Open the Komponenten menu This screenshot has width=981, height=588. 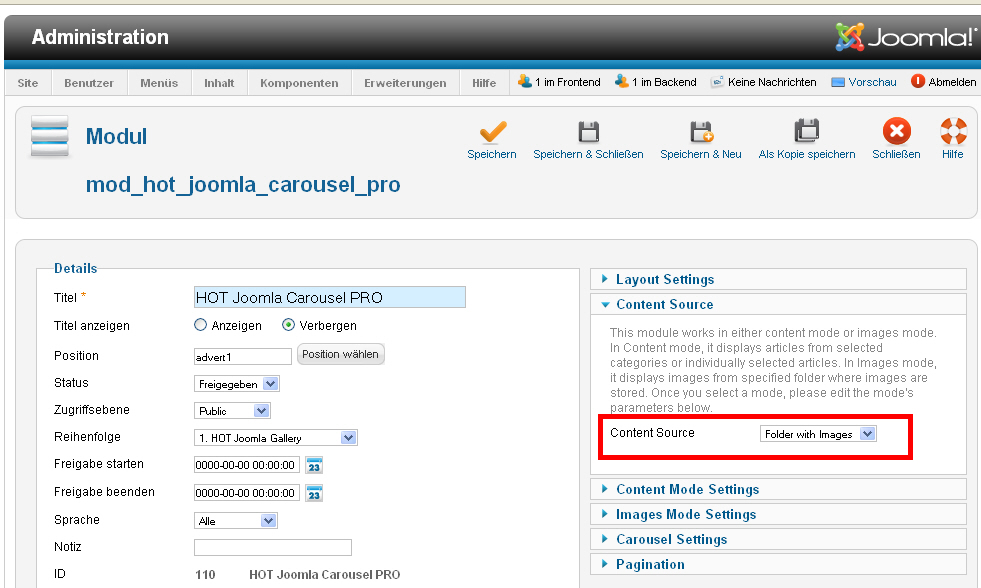(299, 83)
